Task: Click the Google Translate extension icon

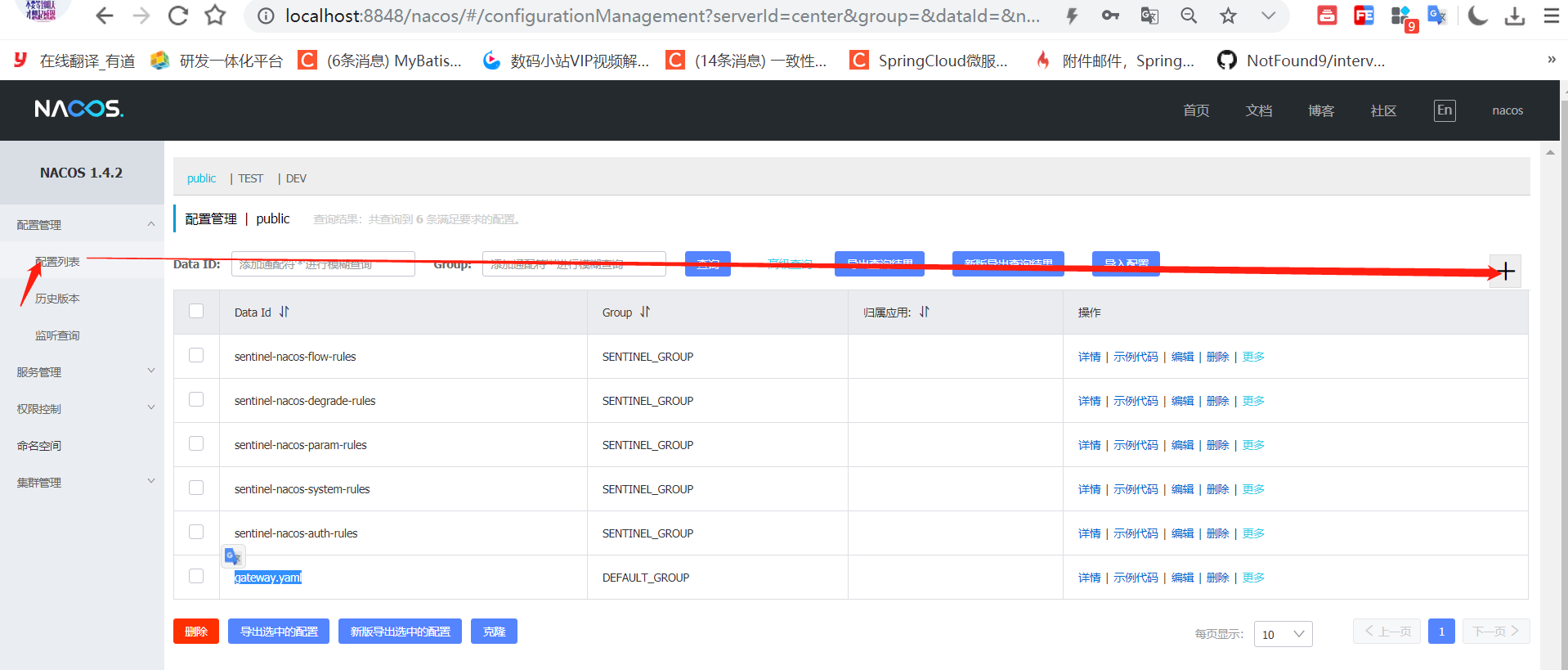Action: click(1437, 16)
